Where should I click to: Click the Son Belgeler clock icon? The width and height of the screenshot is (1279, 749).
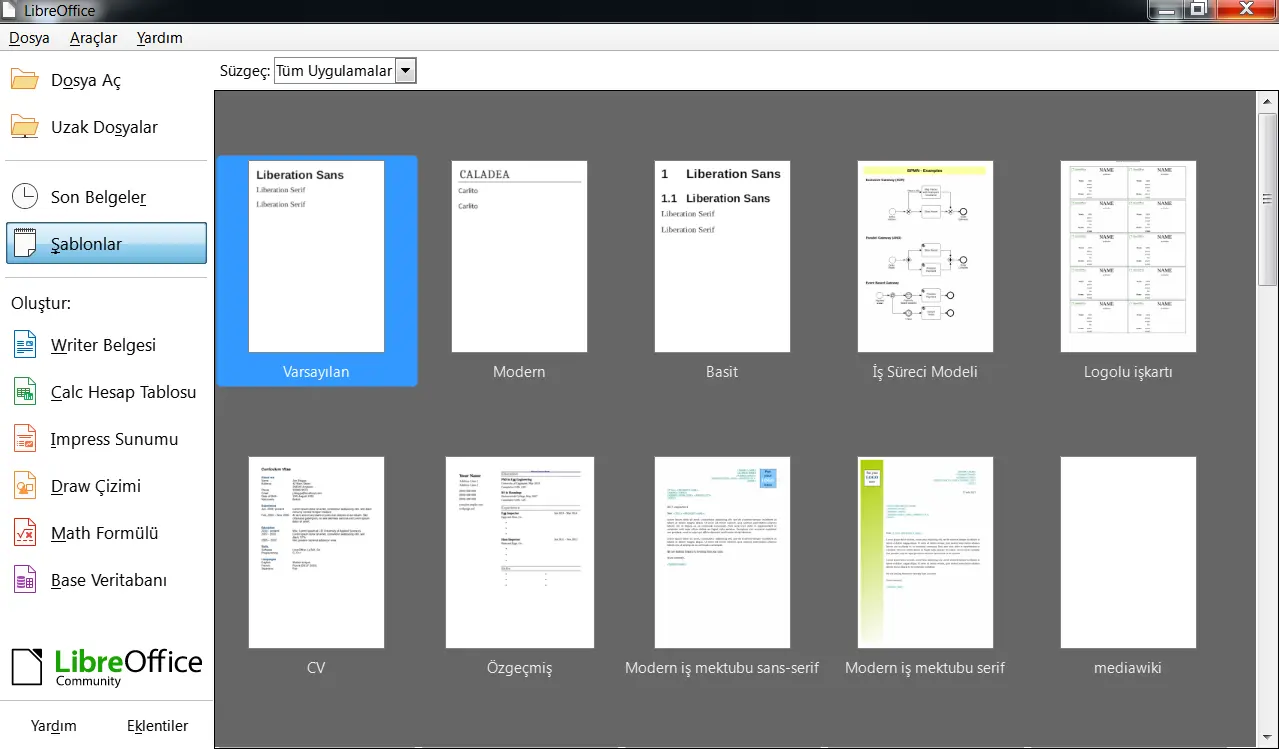(x=24, y=197)
